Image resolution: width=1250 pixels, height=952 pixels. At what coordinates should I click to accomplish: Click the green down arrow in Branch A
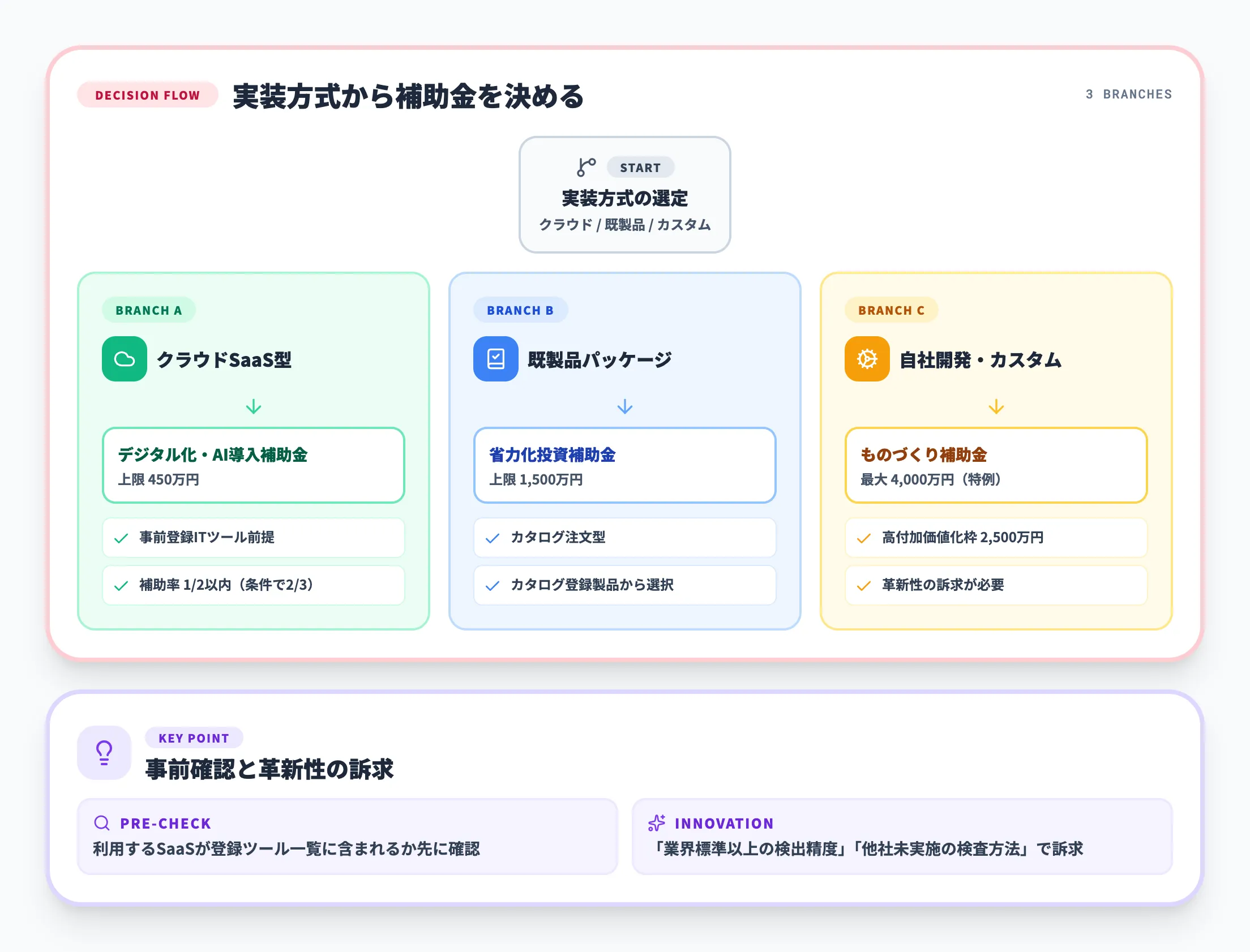253,406
